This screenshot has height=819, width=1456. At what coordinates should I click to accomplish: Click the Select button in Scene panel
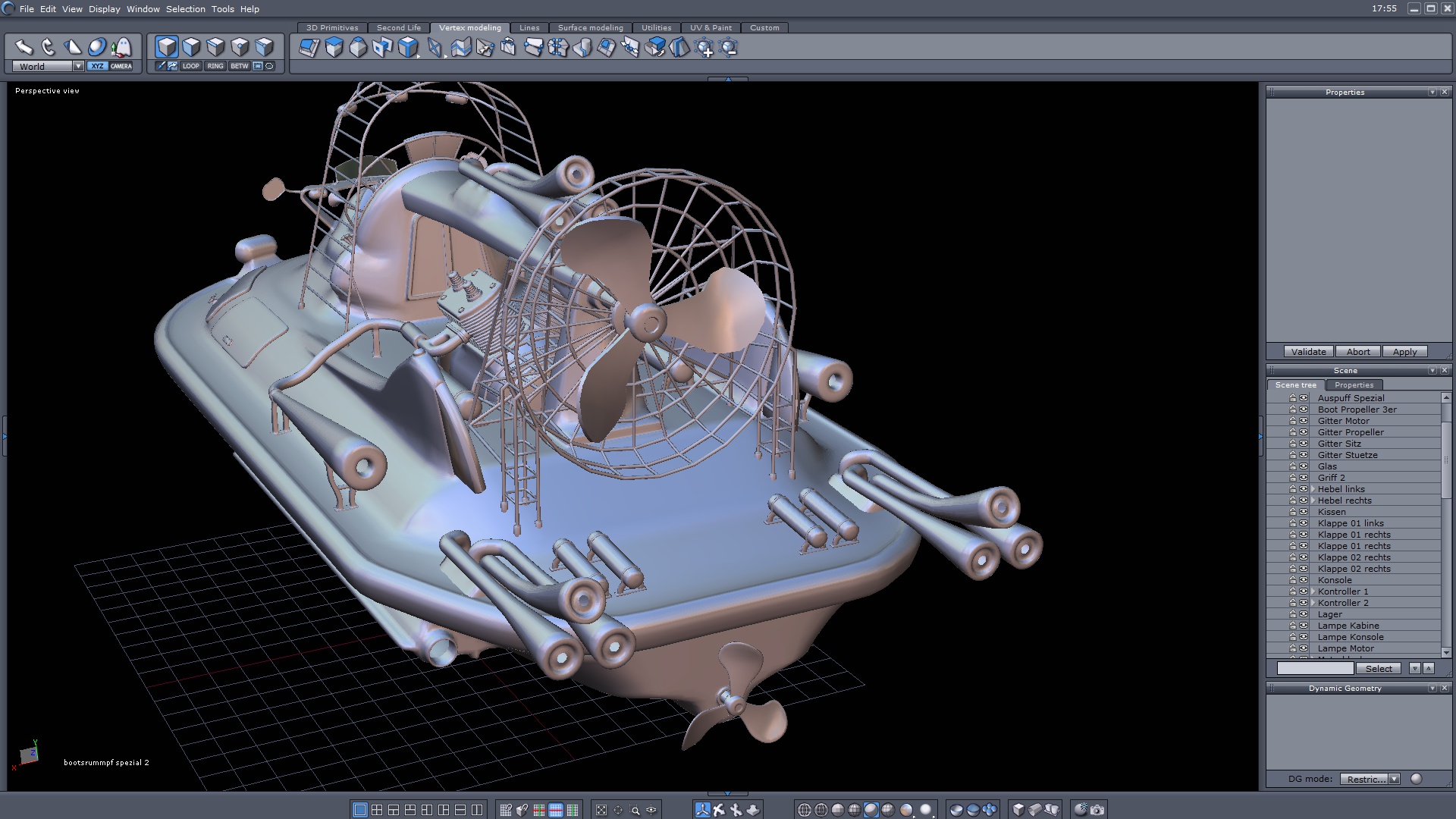[1378, 668]
